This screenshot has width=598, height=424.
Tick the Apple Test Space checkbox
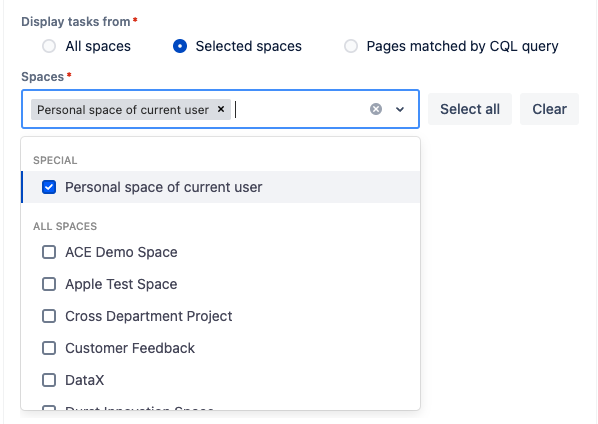tap(49, 284)
